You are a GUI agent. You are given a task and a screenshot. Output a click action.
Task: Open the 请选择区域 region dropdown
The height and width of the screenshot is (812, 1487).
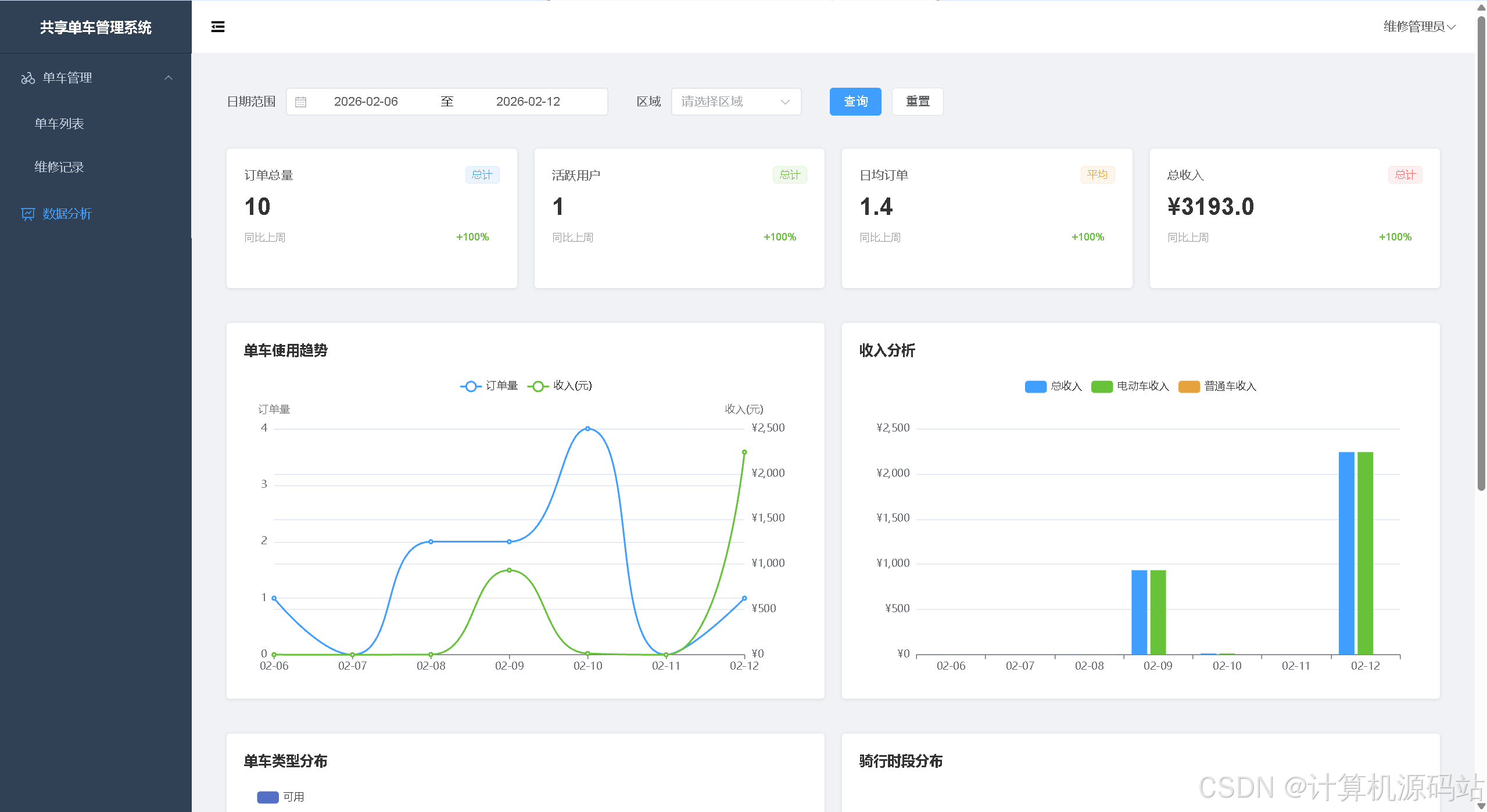[x=736, y=102]
